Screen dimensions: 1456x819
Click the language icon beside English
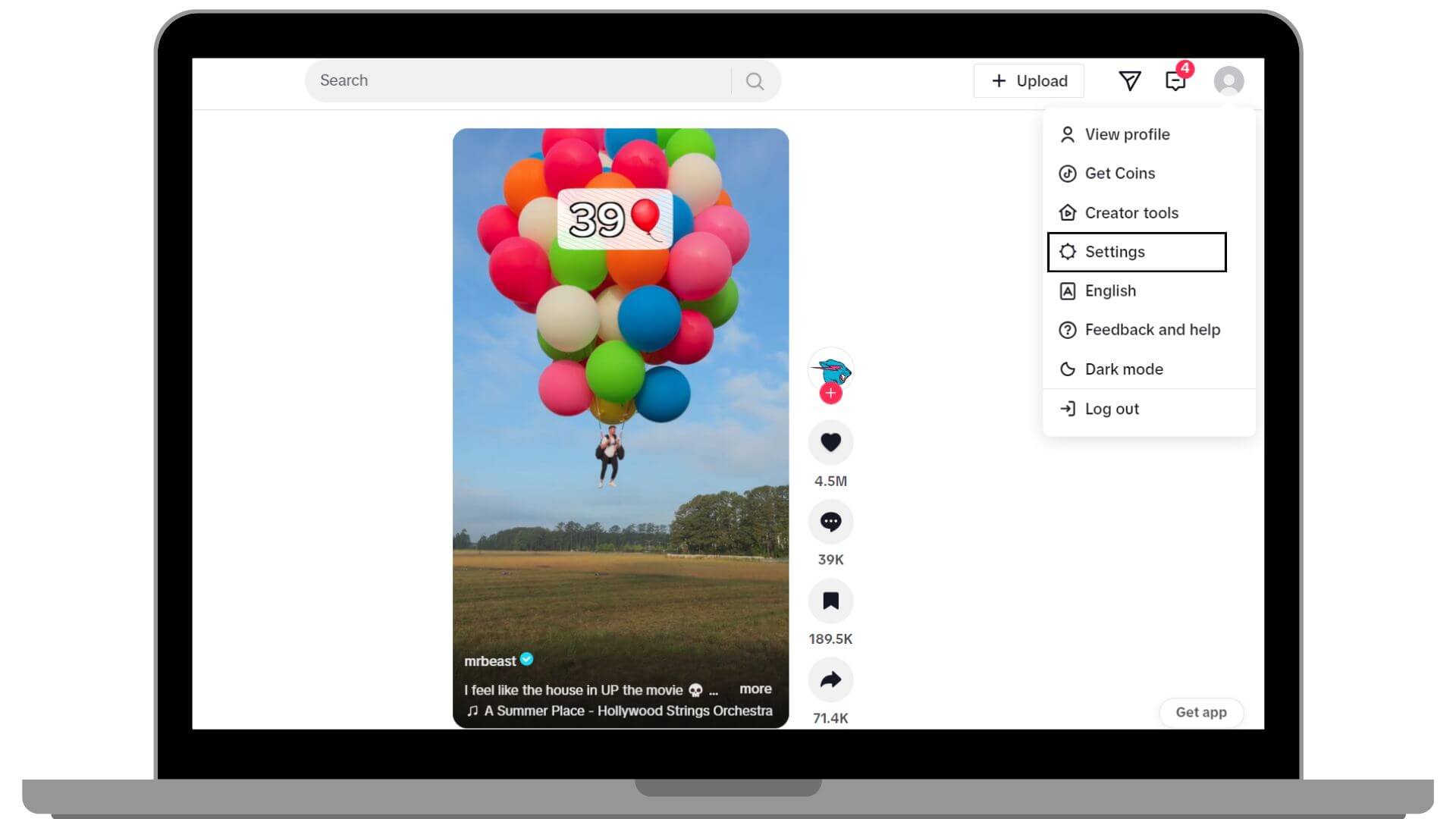[x=1068, y=291]
